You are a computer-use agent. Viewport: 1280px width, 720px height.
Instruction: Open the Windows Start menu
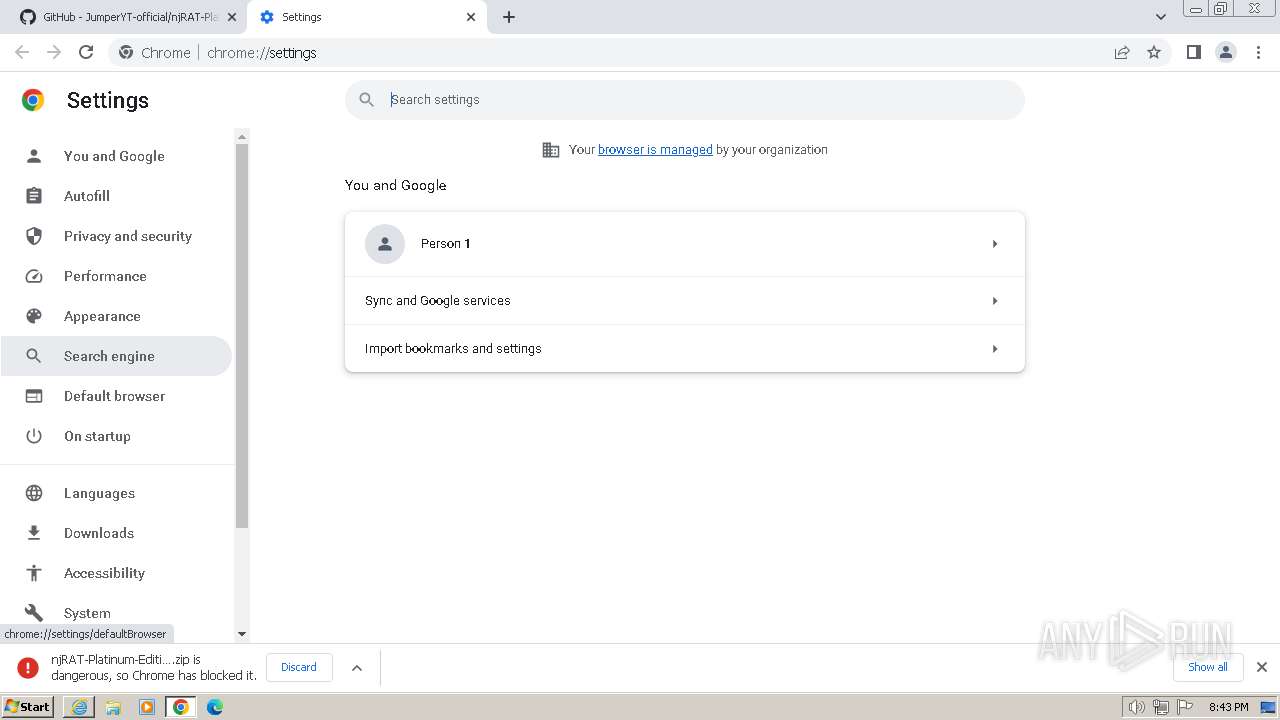click(x=28, y=707)
